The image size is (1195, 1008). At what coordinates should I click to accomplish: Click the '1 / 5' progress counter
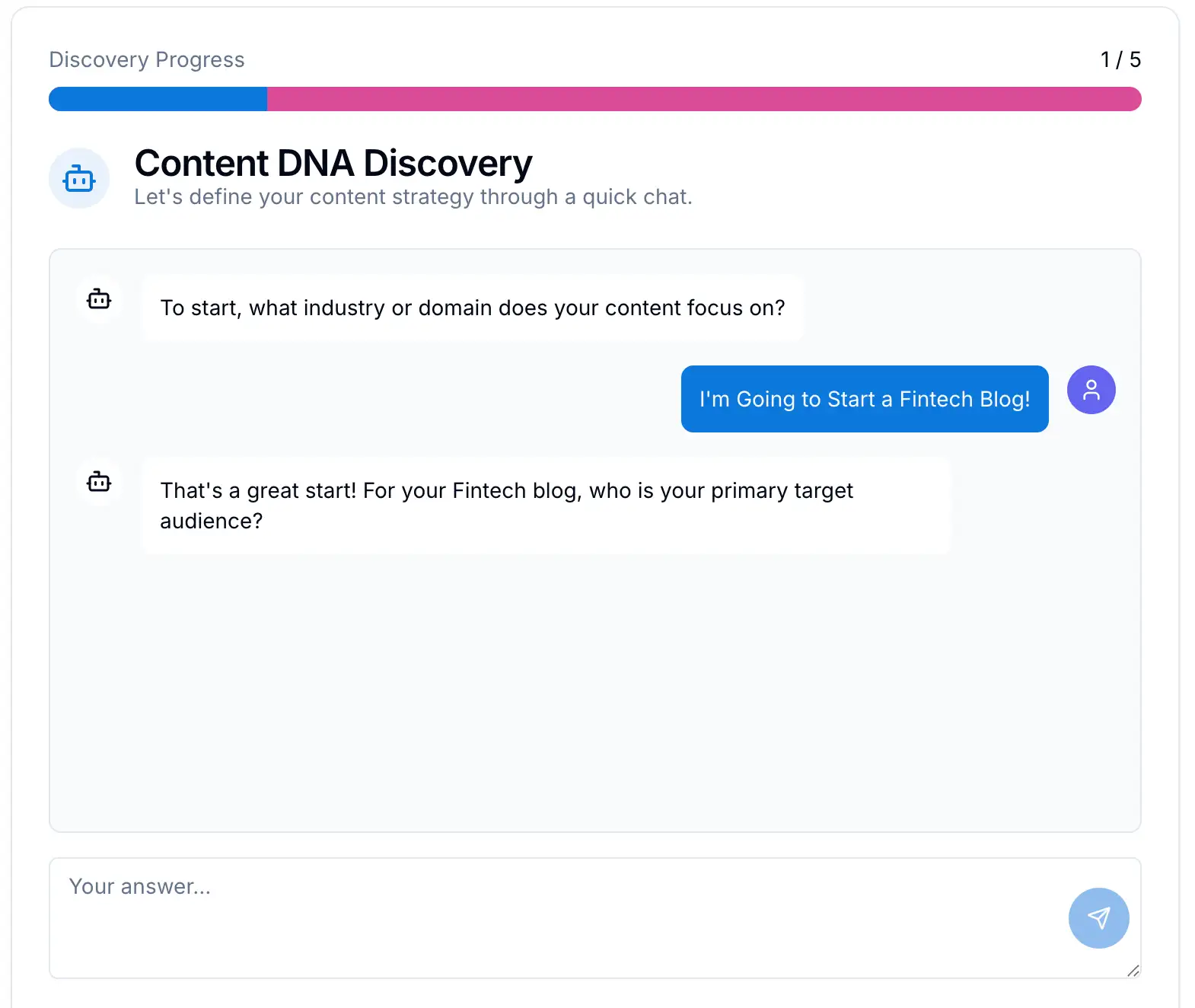click(1120, 59)
